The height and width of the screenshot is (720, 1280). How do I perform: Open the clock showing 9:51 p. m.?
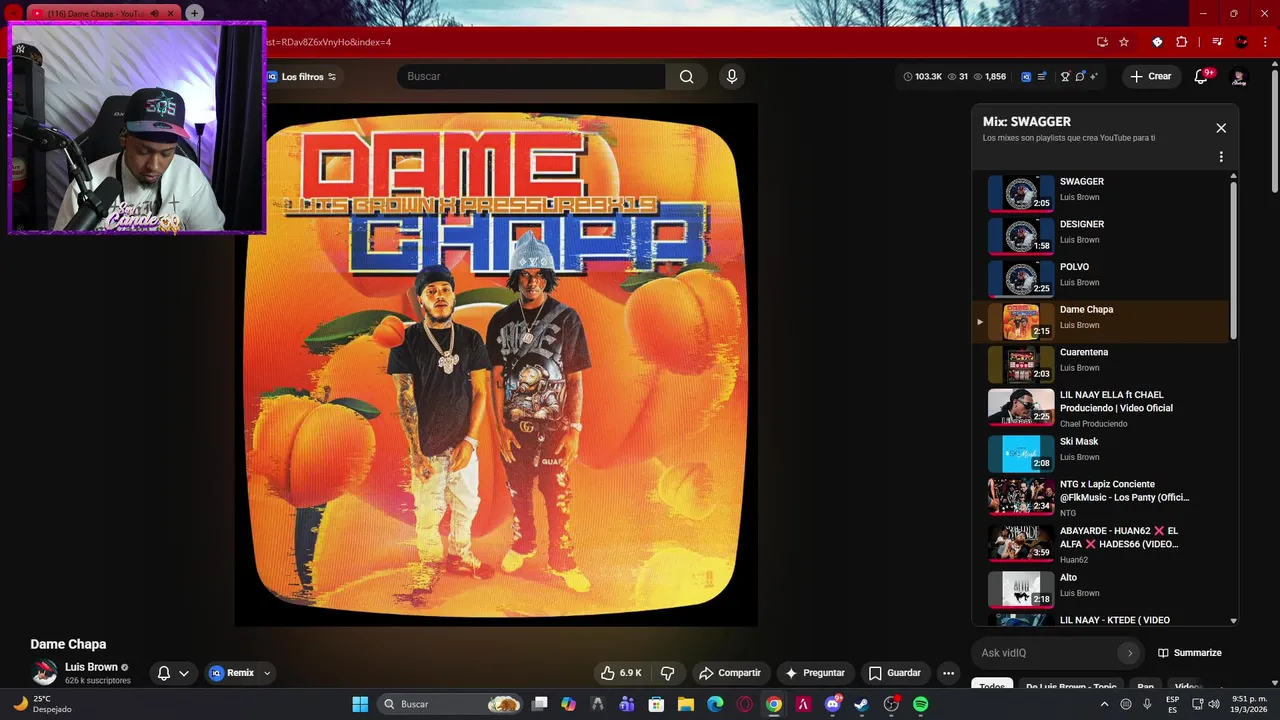click(1250, 704)
